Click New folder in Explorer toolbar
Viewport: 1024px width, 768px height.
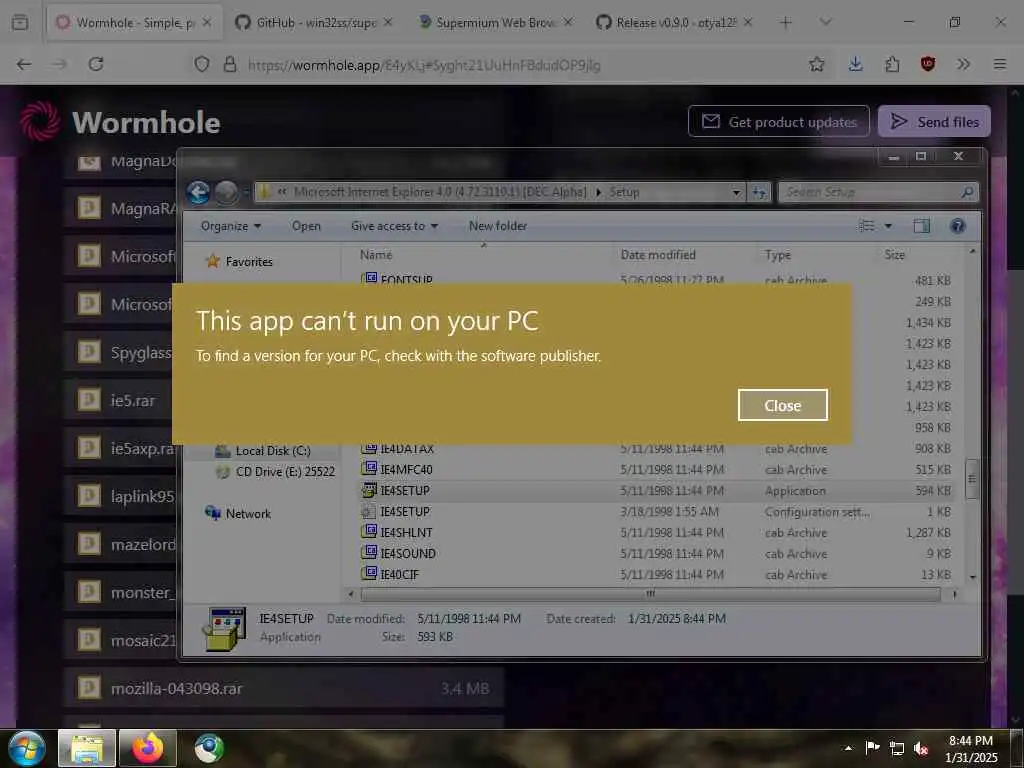[498, 226]
